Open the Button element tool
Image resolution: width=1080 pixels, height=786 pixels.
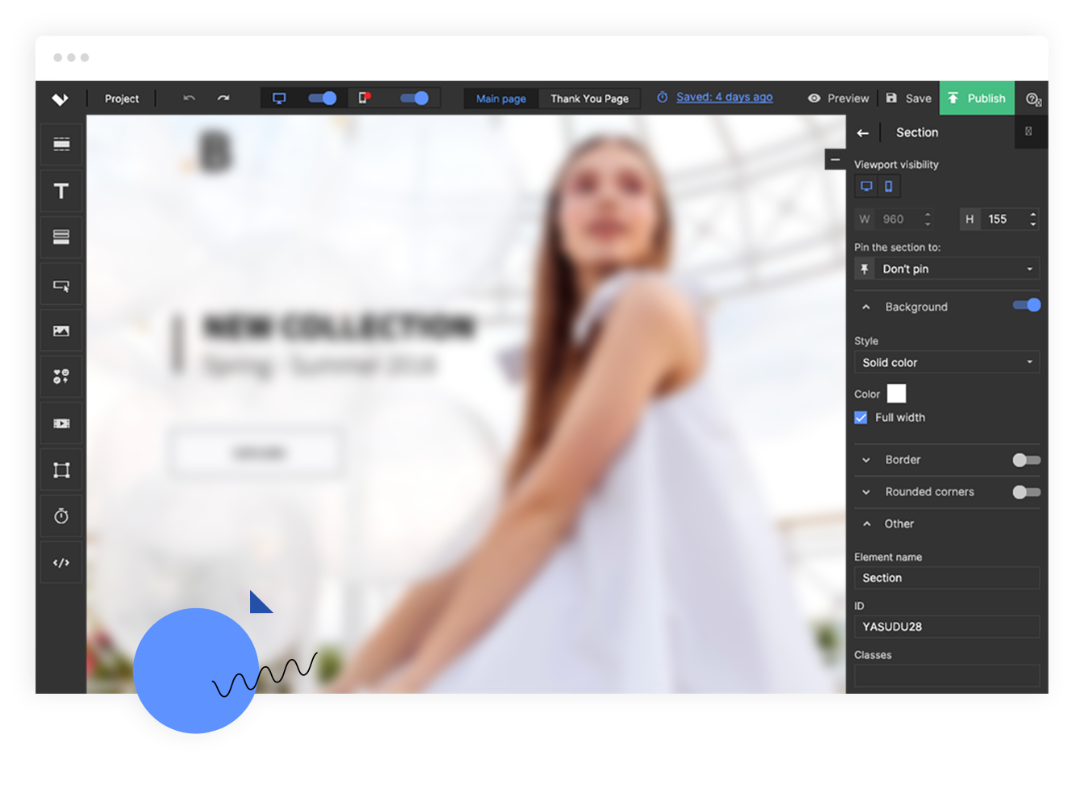(x=61, y=285)
